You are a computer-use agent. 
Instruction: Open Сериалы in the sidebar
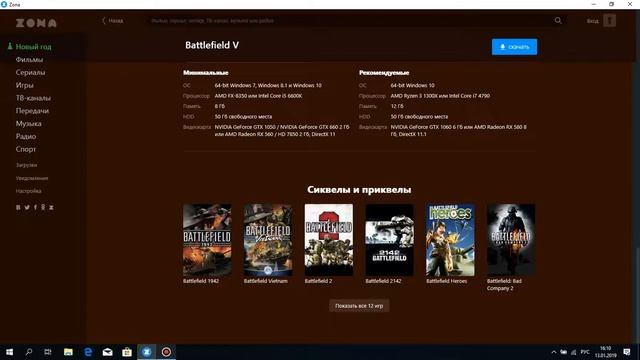click(30, 72)
